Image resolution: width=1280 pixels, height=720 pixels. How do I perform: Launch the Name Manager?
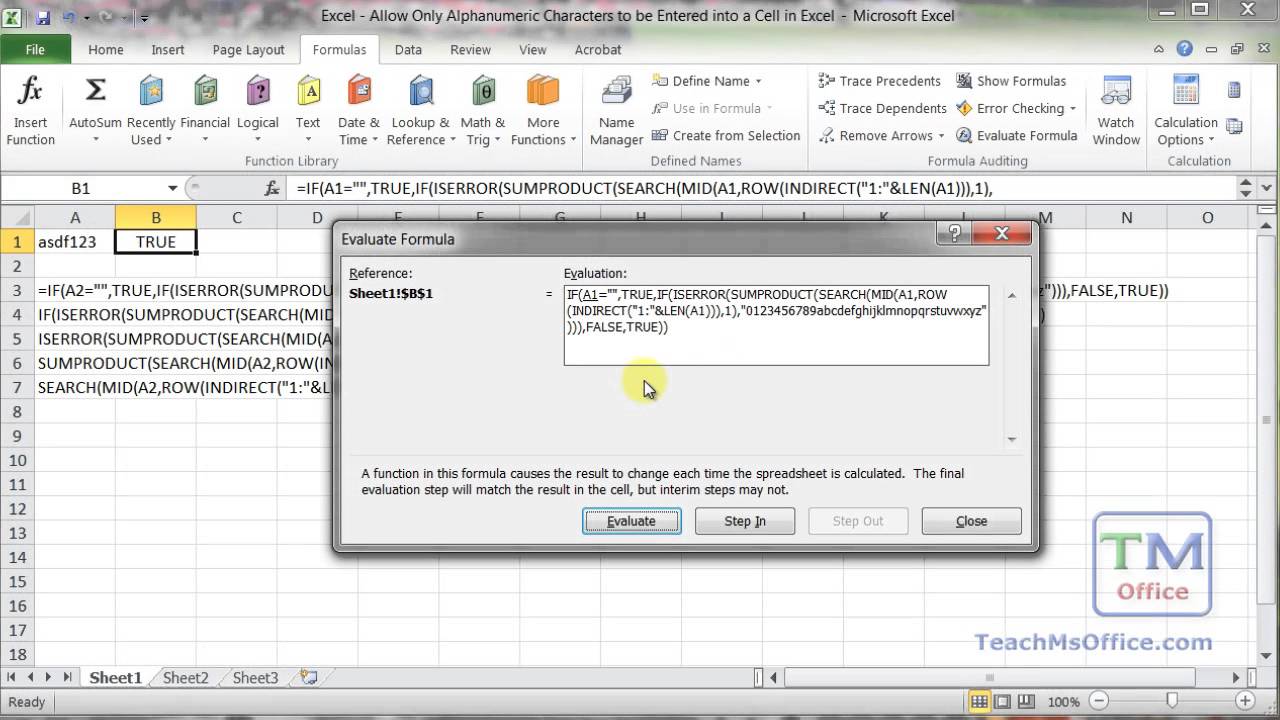point(616,111)
